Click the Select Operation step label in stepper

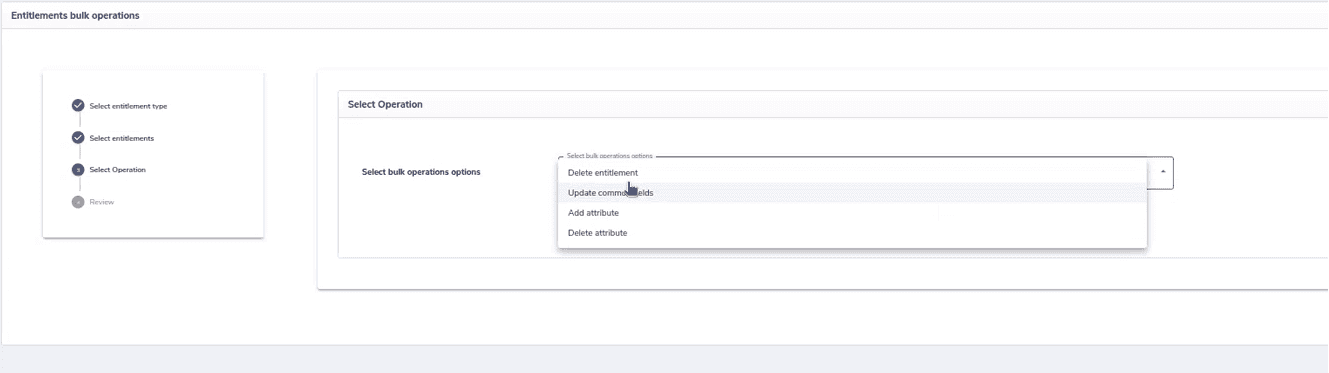pyautogui.click(x=117, y=170)
